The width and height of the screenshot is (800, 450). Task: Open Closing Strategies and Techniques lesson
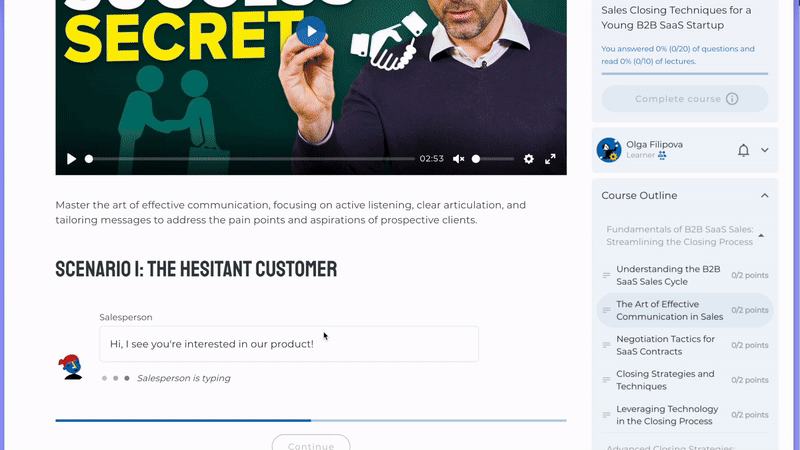(685, 380)
